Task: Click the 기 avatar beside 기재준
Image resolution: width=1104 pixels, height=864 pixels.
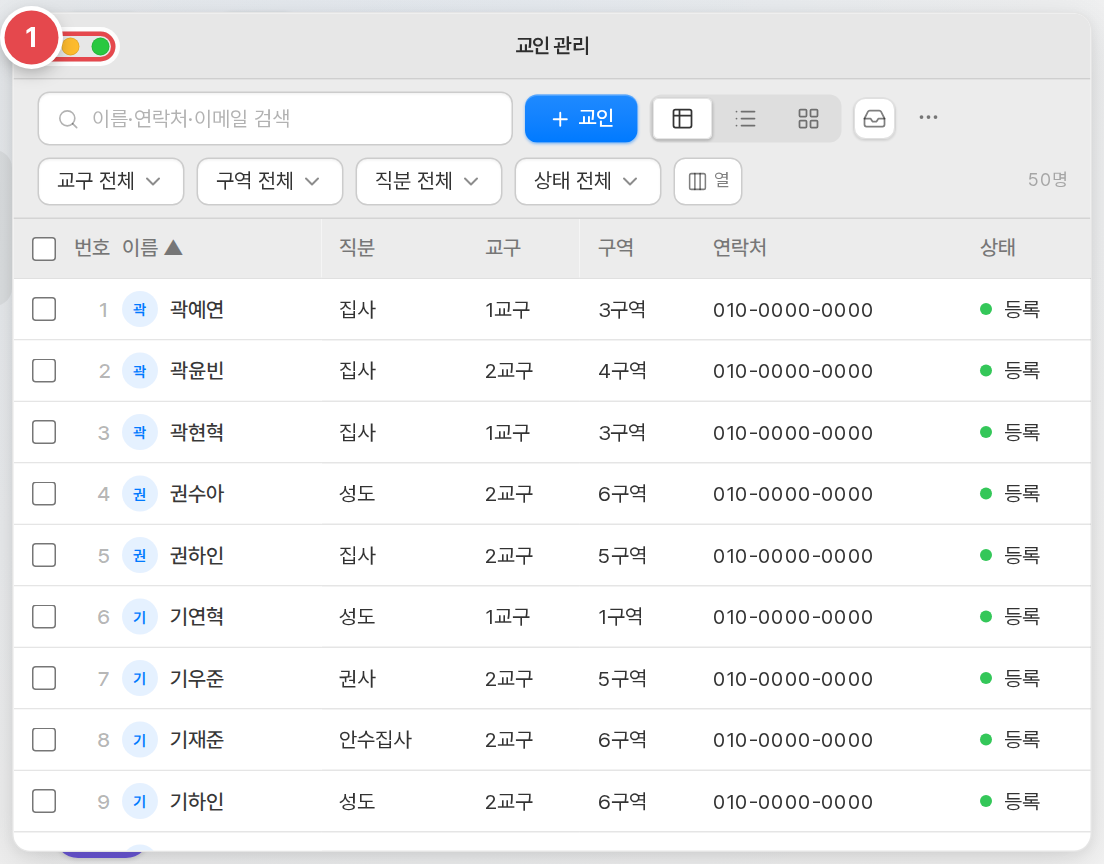Action: tap(139, 740)
